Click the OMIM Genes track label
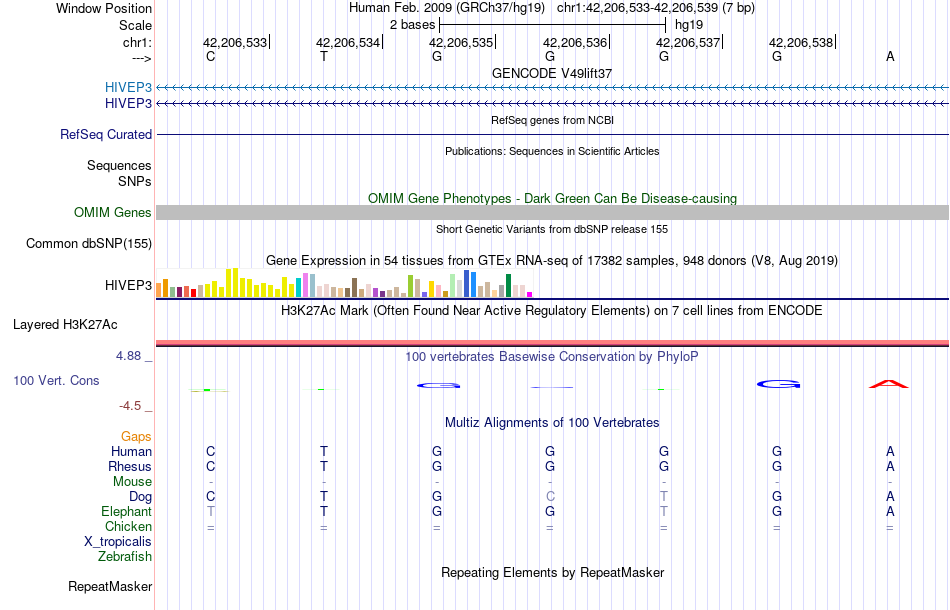This screenshot has width=950, height=610. coord(112,213)
